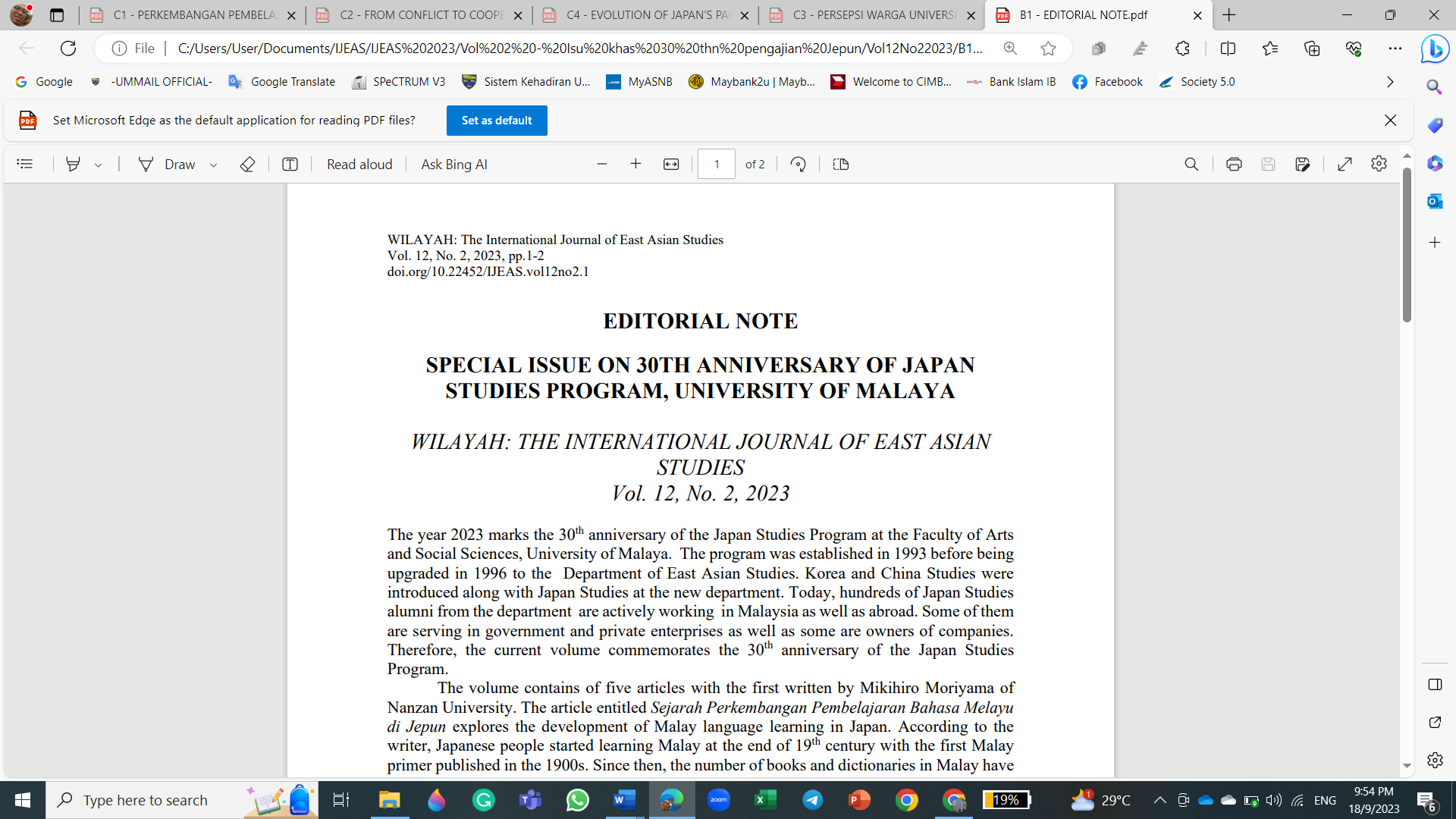
Task: Toggle the sidebar visibility button
Action: (1434, 685)
